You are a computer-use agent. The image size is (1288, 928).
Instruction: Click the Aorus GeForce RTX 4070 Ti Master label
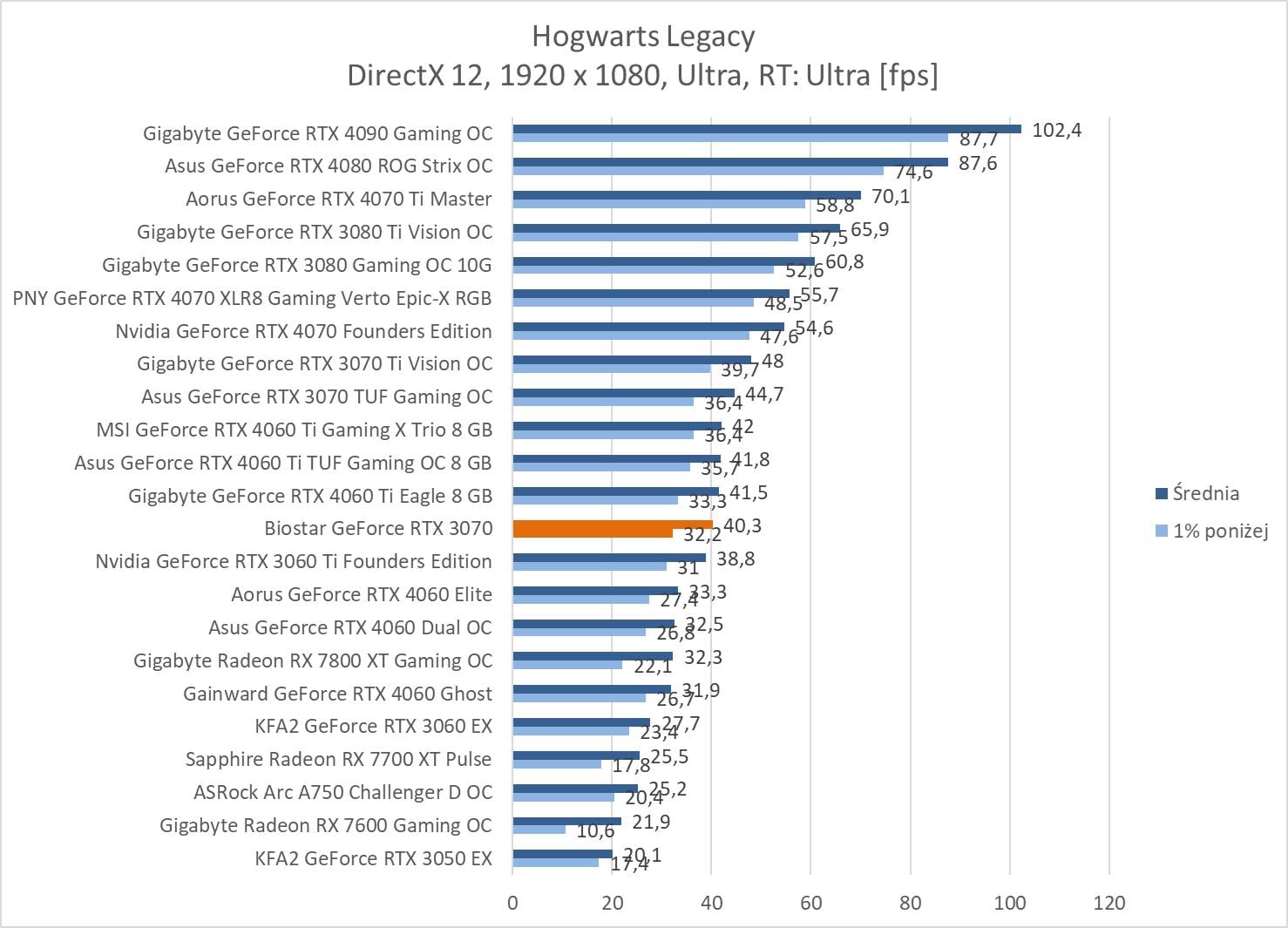click(x=338, y=199)
